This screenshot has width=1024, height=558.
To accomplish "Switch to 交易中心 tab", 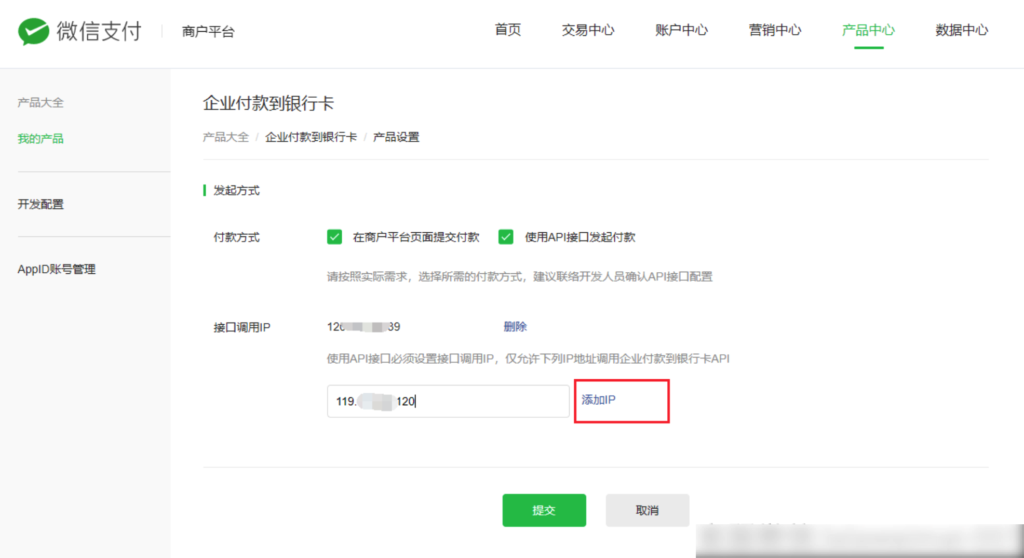I will tap(588, 30).
